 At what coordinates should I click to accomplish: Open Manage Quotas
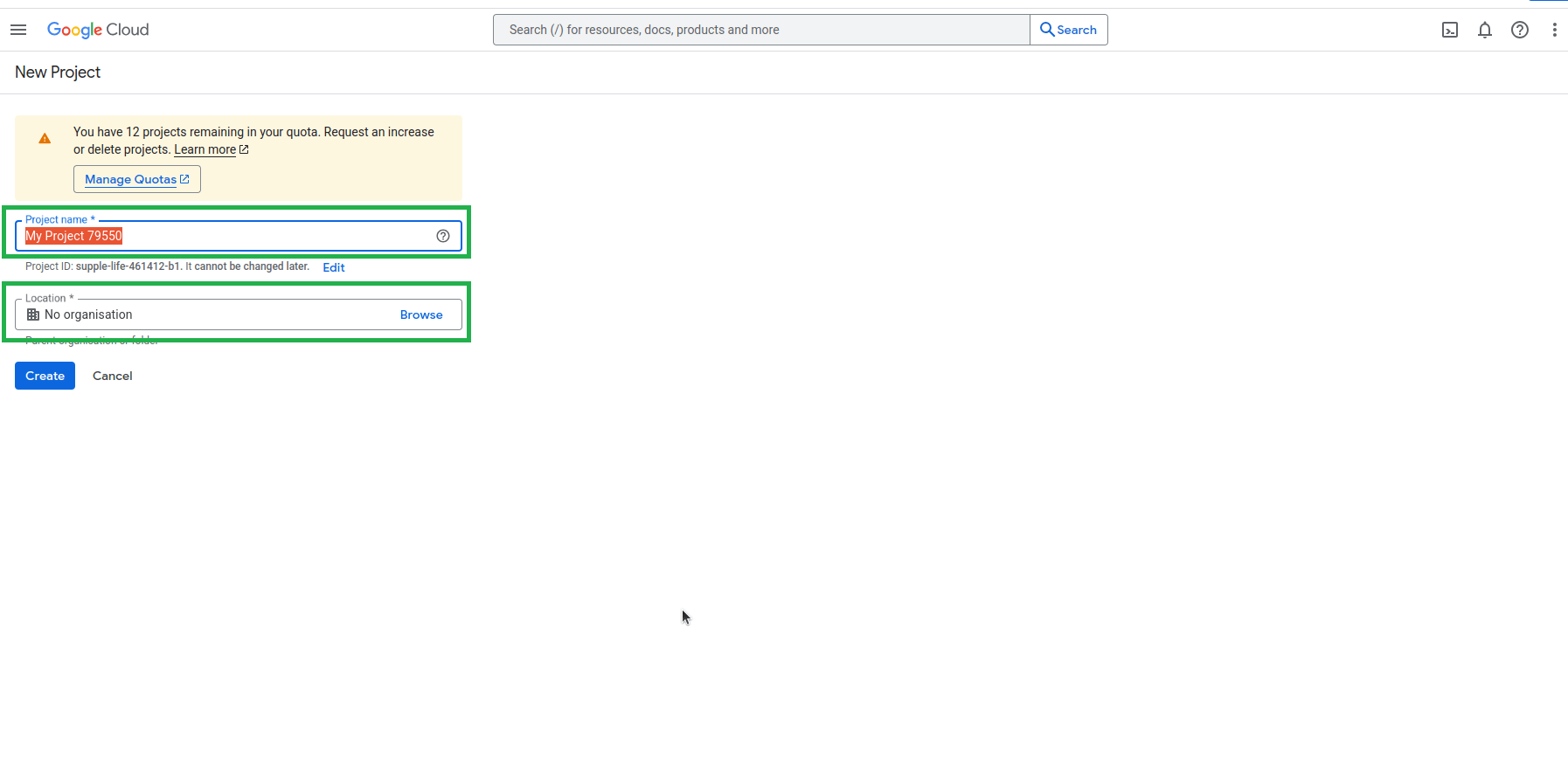click(137, 179)
